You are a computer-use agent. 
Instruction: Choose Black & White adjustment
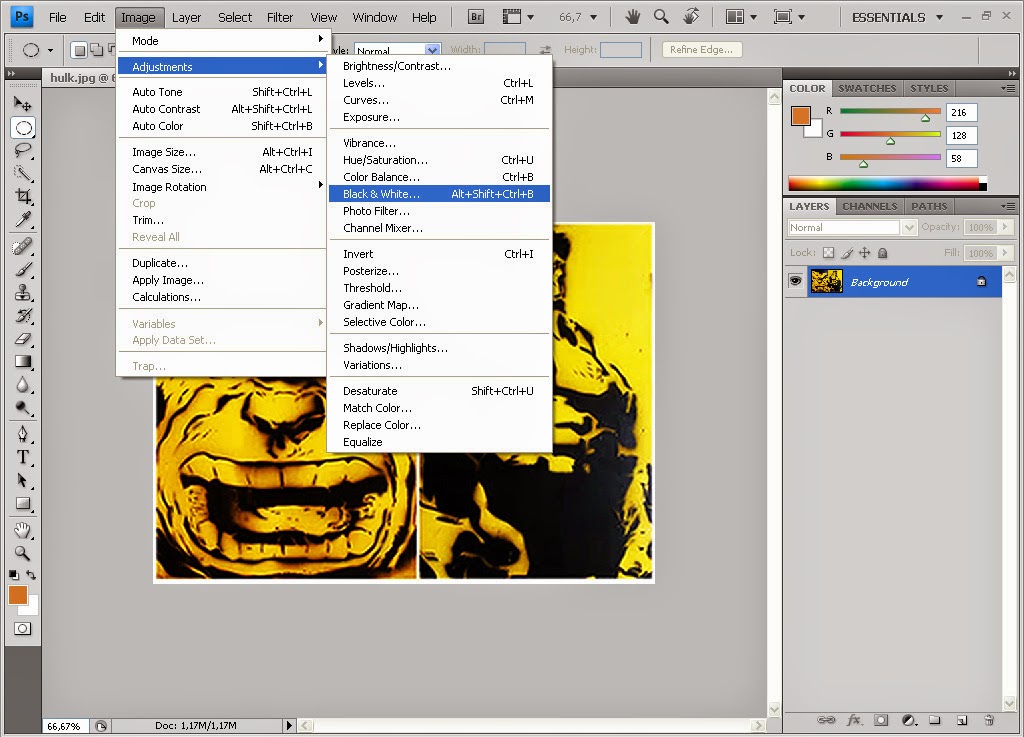coord(438,194)
